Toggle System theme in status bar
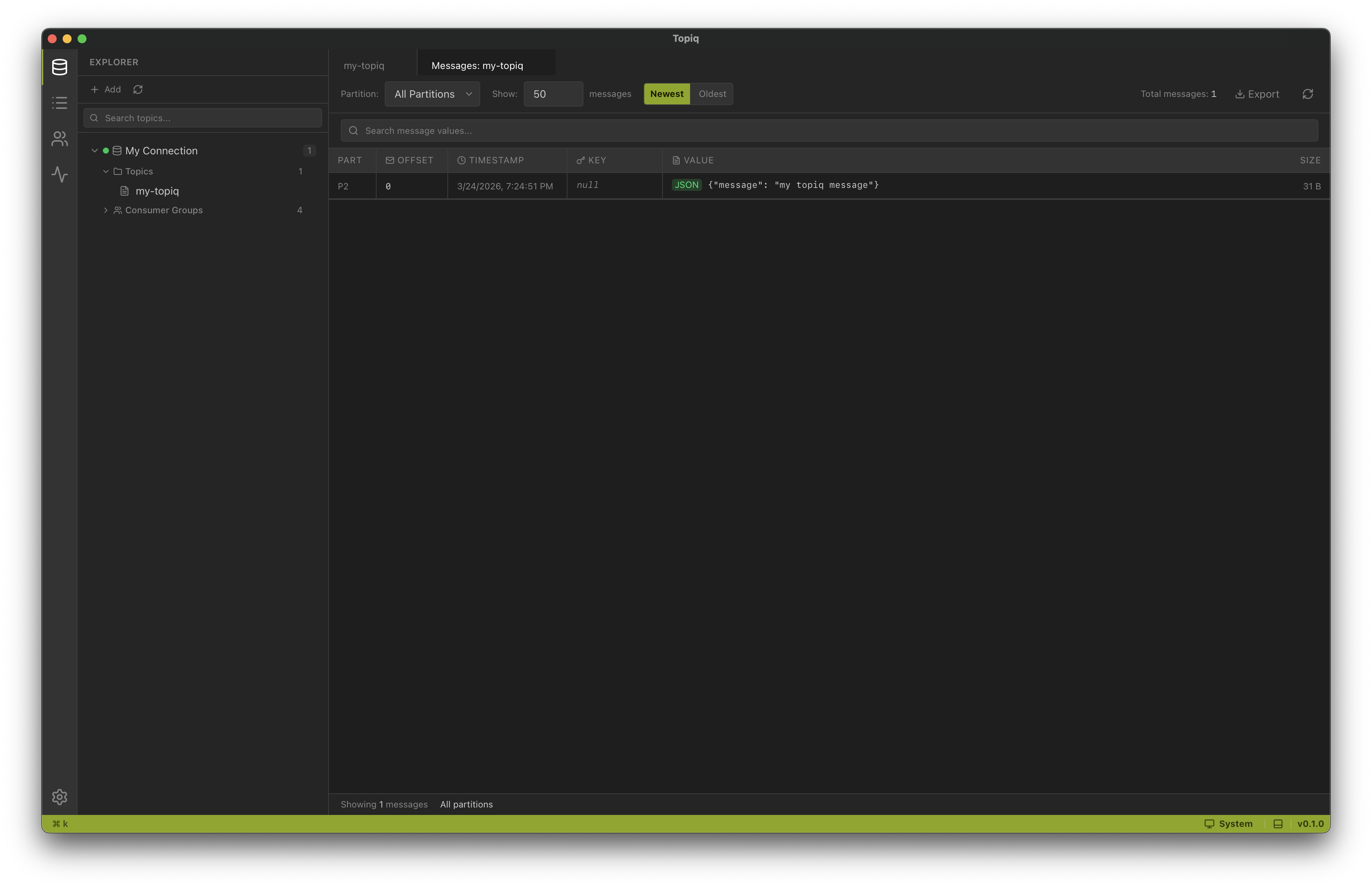 point(1228,824)
